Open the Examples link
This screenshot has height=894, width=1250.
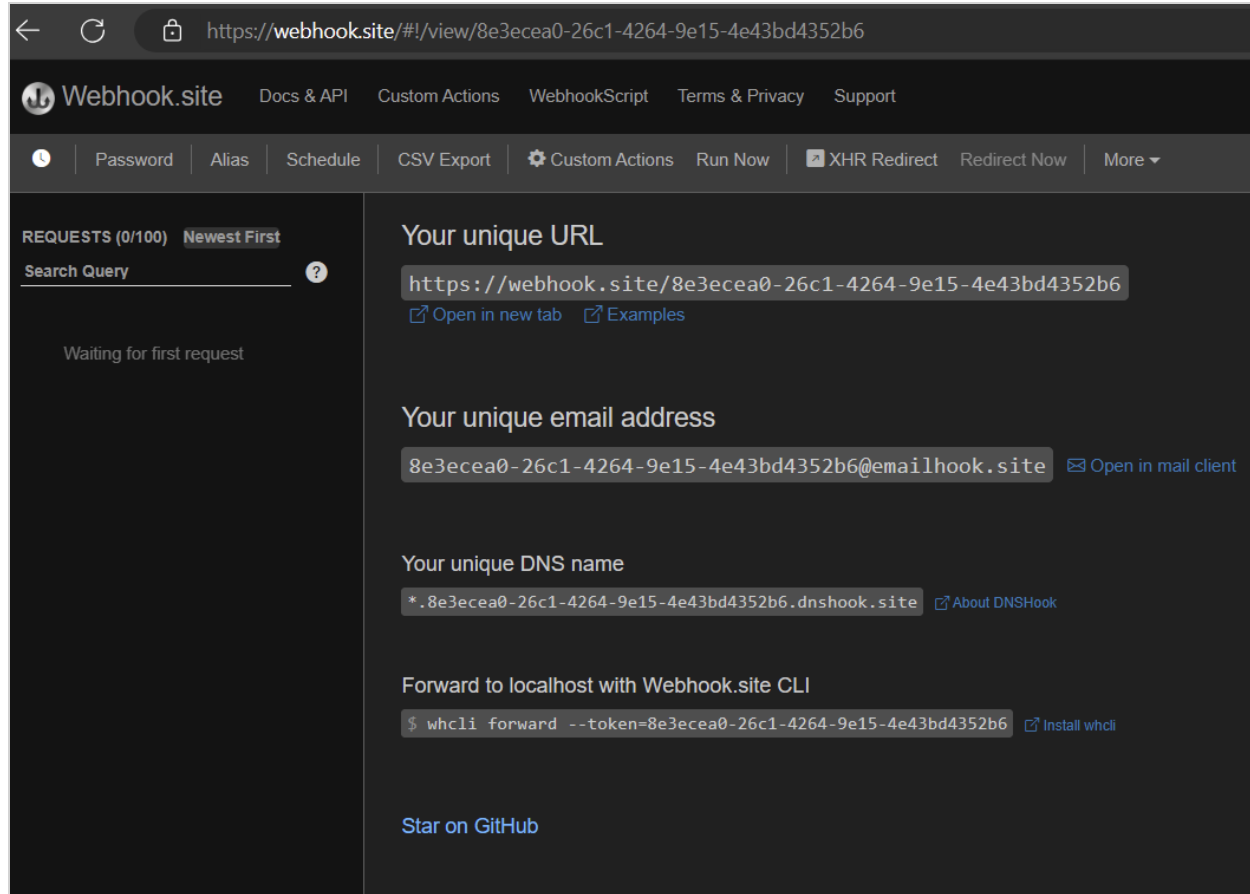(x=634, y=315)
